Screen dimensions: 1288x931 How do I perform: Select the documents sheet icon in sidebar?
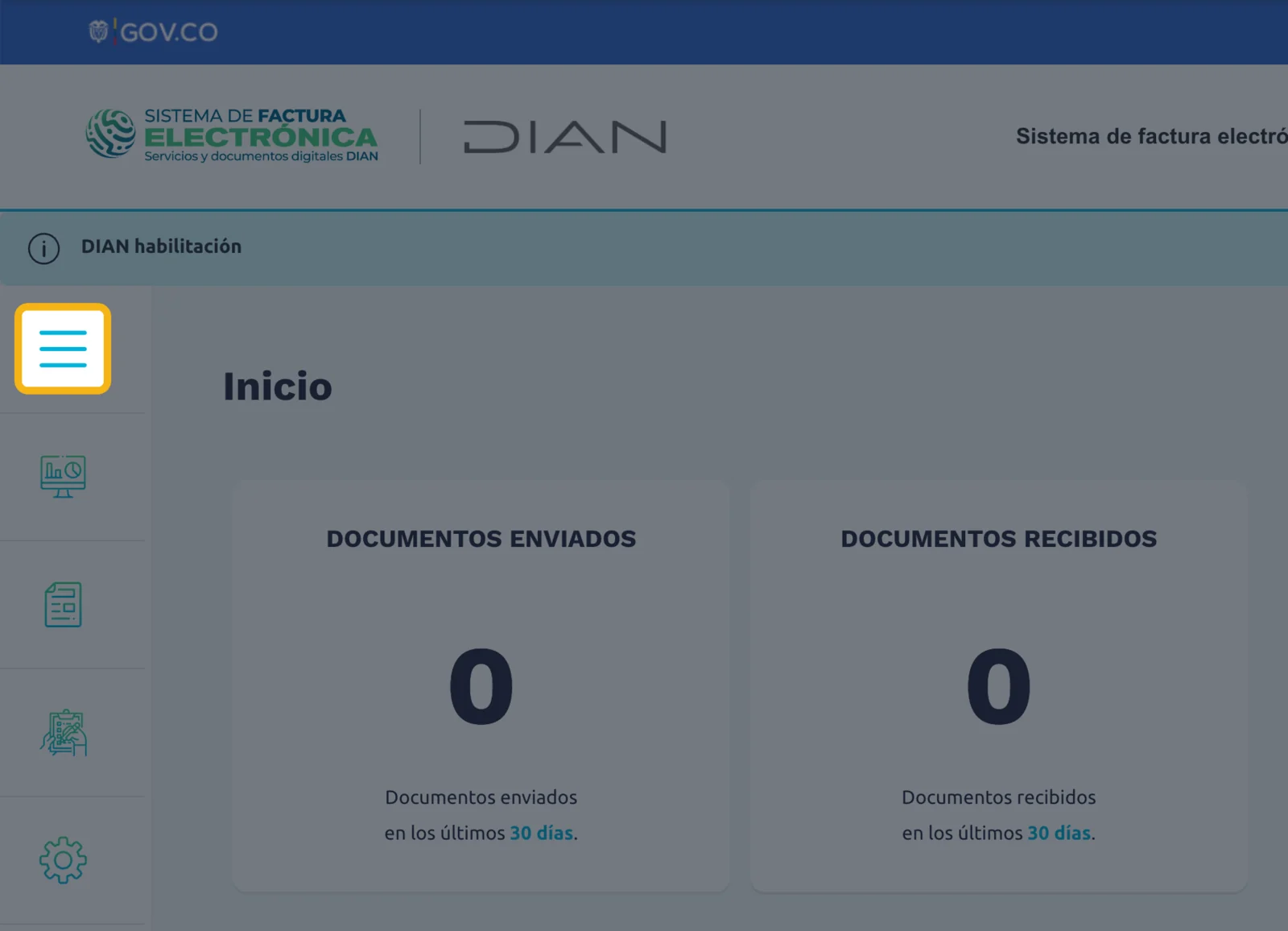pyautogui.click(x=63, y=604)
